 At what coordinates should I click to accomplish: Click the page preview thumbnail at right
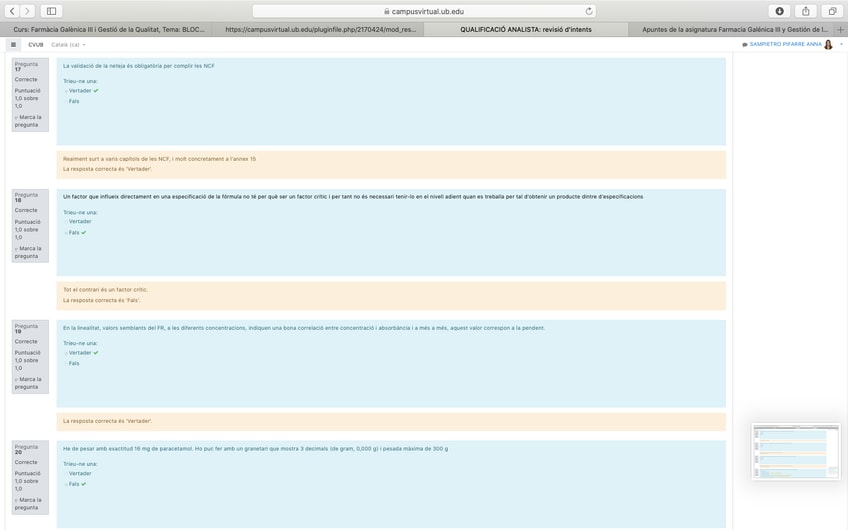pos(796,452)
